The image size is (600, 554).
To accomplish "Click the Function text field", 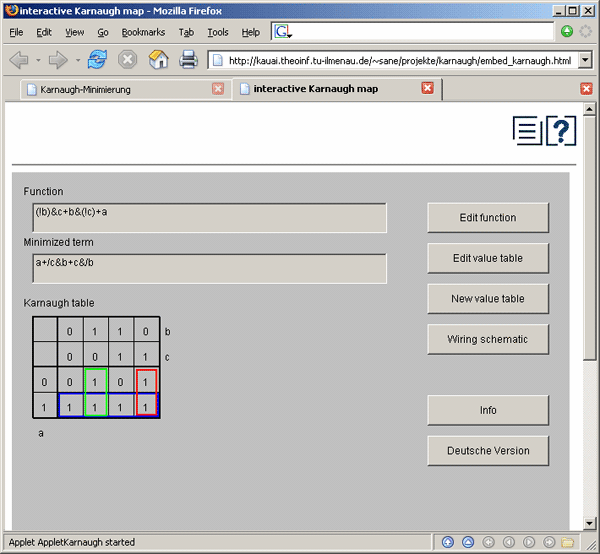I will click(x=210, y=218).
